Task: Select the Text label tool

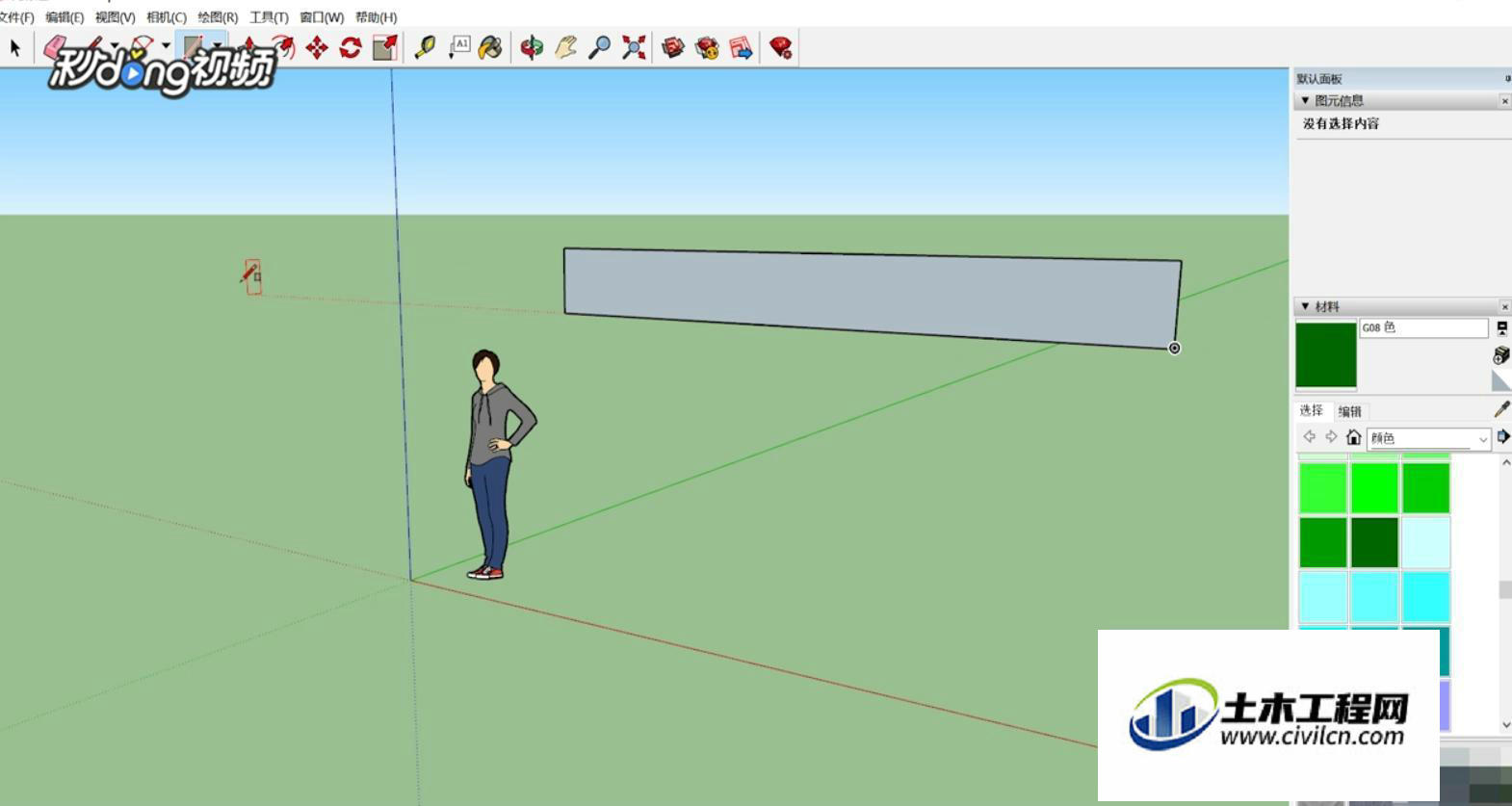Action: (x=459, y=47)
